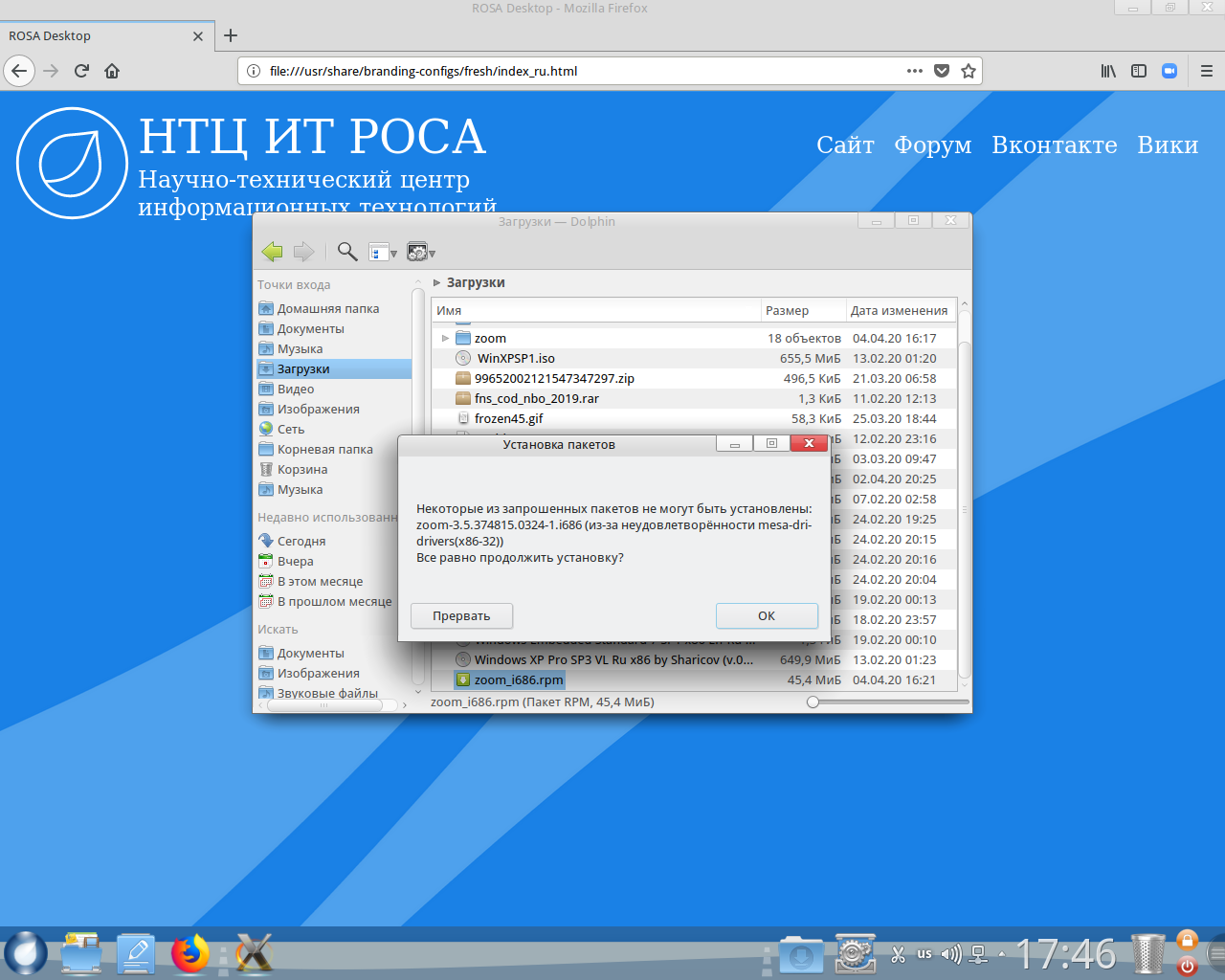Open the Firefox hamburger menu
This screenshot has width=1225, height=980.
[1207, 71]
